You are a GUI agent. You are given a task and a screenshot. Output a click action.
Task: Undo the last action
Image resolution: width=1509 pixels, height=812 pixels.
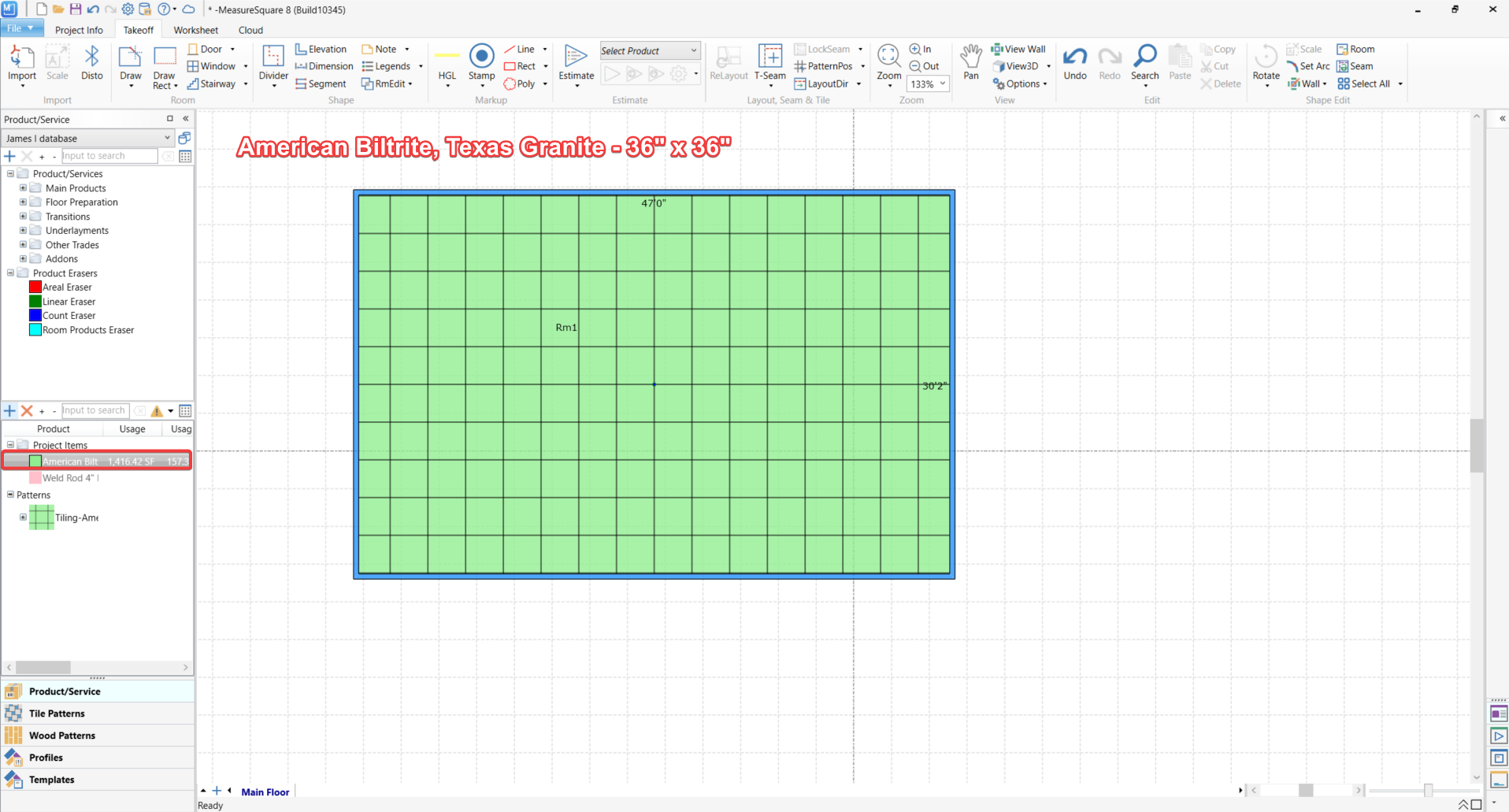click(1075, 63)
